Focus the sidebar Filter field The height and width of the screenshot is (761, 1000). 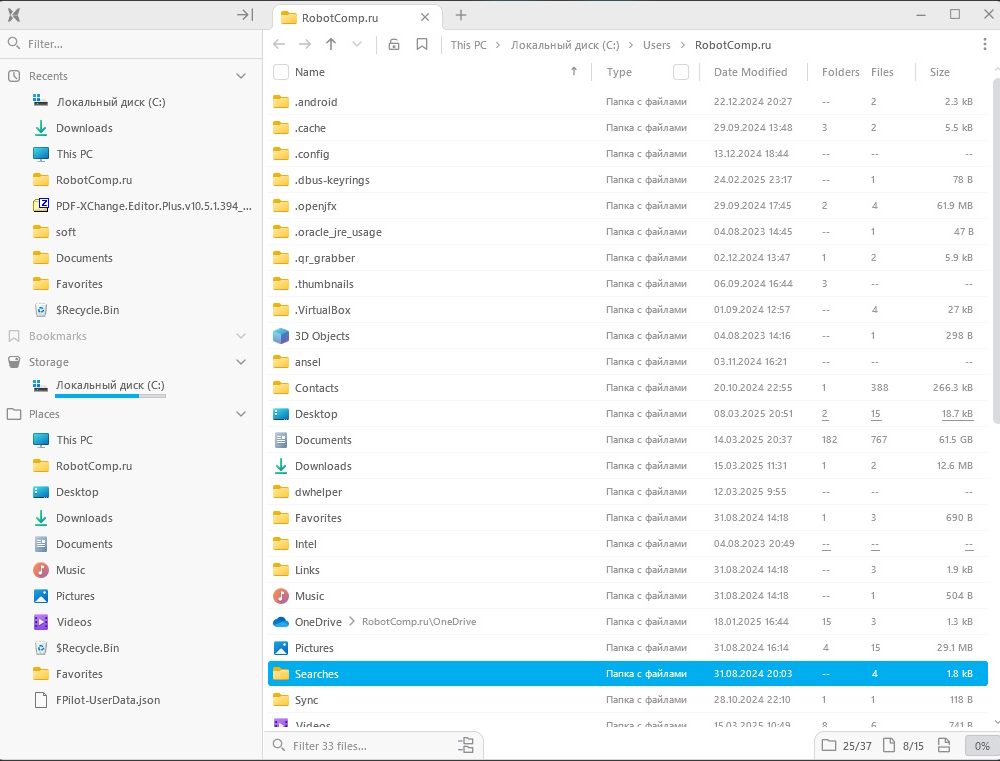pos(131,44)
